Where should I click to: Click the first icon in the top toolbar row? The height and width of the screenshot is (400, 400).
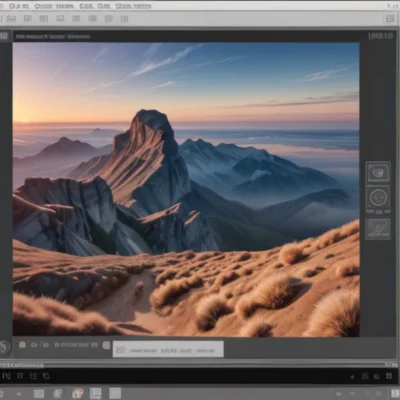pyautogui.click(x=11, y=19)
